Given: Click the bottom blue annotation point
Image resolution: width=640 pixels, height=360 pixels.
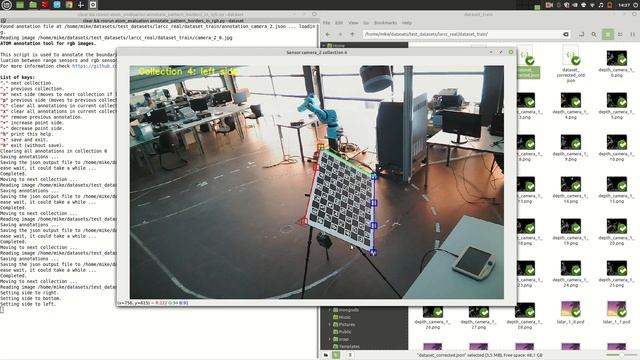Looking at the screenshot, I should pos(373,253).
